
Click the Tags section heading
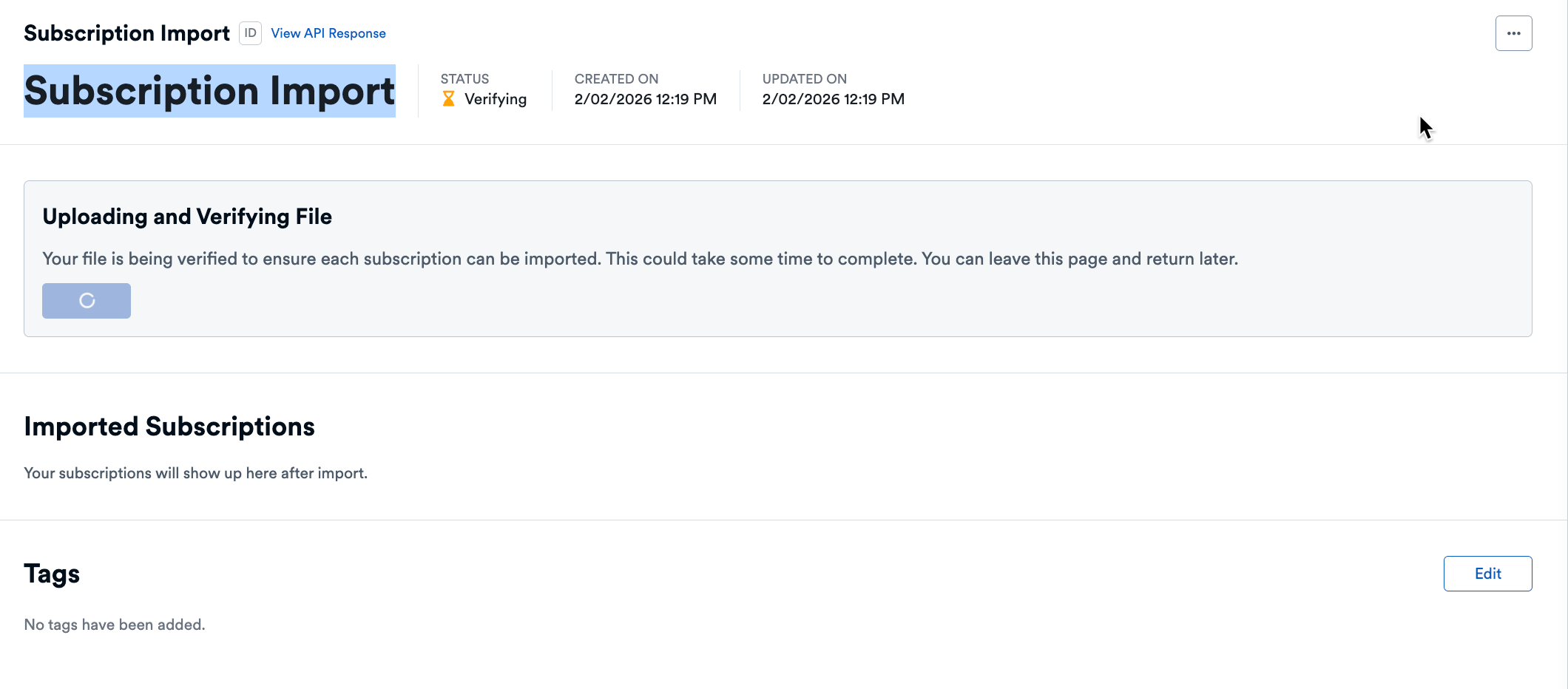52,573
